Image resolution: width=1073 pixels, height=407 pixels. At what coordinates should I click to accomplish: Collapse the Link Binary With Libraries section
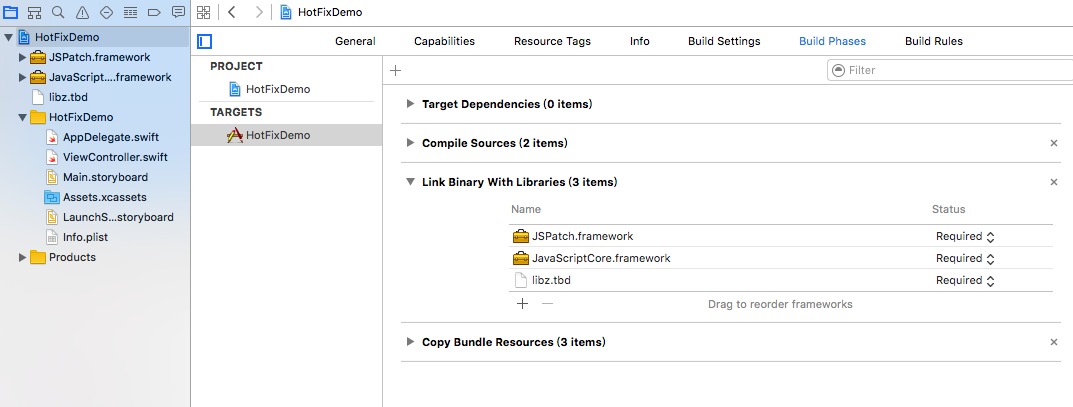(410, 182)
